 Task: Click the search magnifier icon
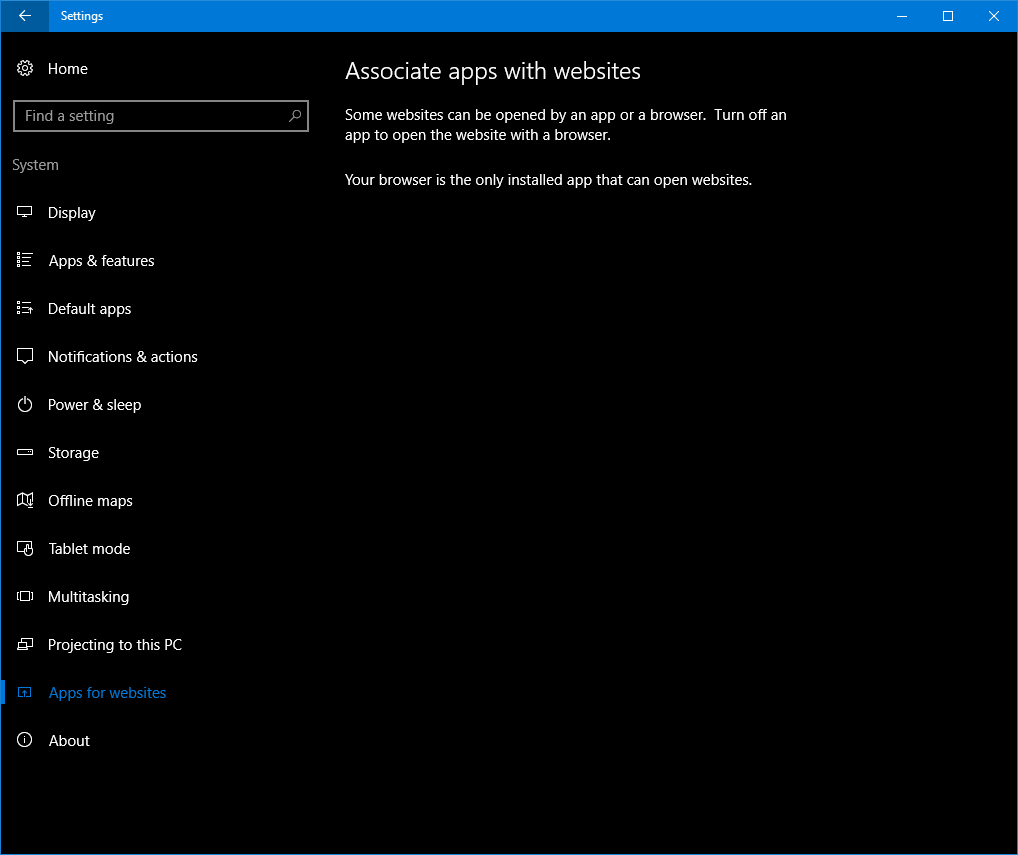tap(295, 116)
